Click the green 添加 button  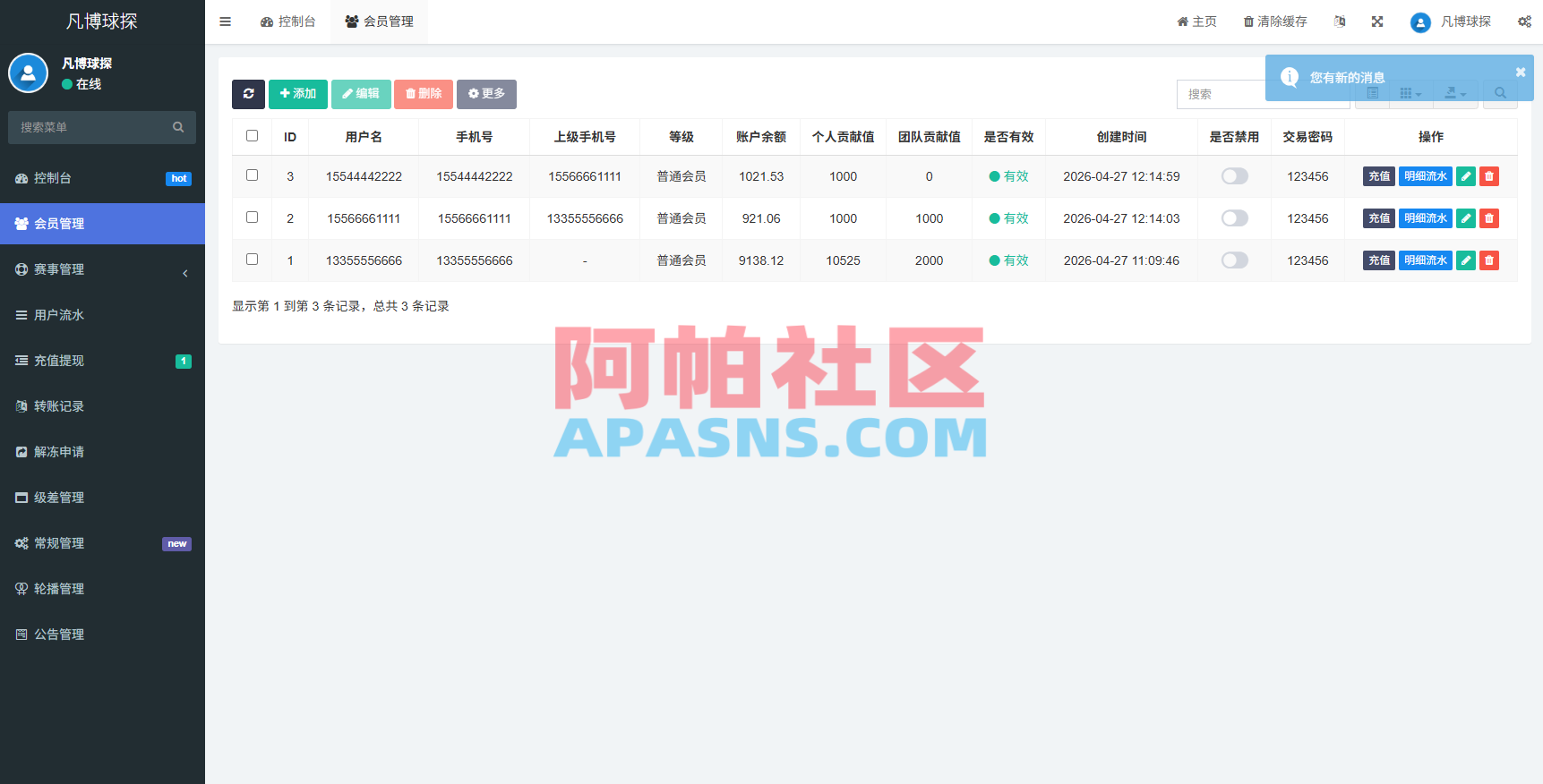298,94
